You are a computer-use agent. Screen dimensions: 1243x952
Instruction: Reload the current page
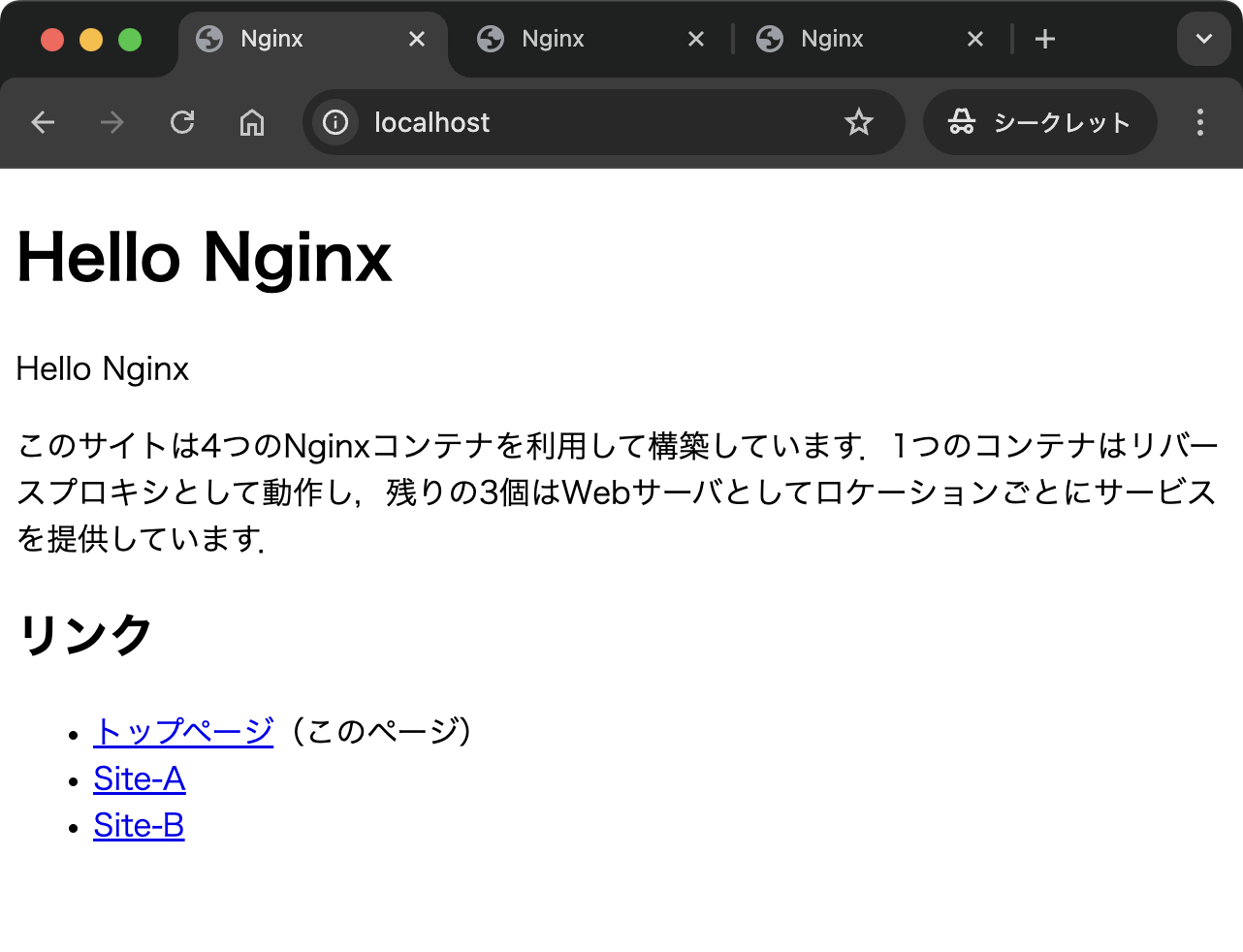(182, 122)
